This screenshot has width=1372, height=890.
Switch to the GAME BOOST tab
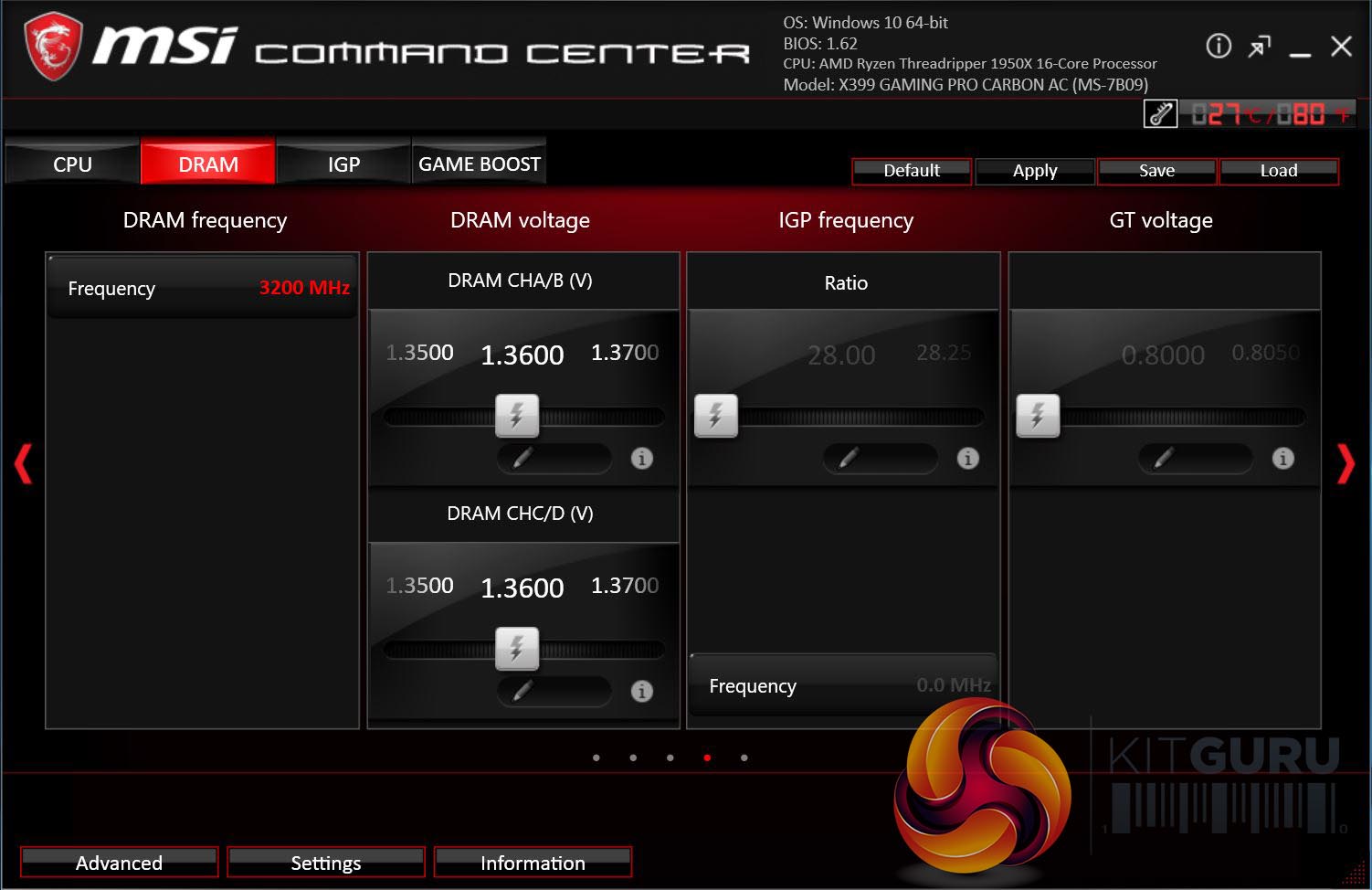(x=480, y=164)
